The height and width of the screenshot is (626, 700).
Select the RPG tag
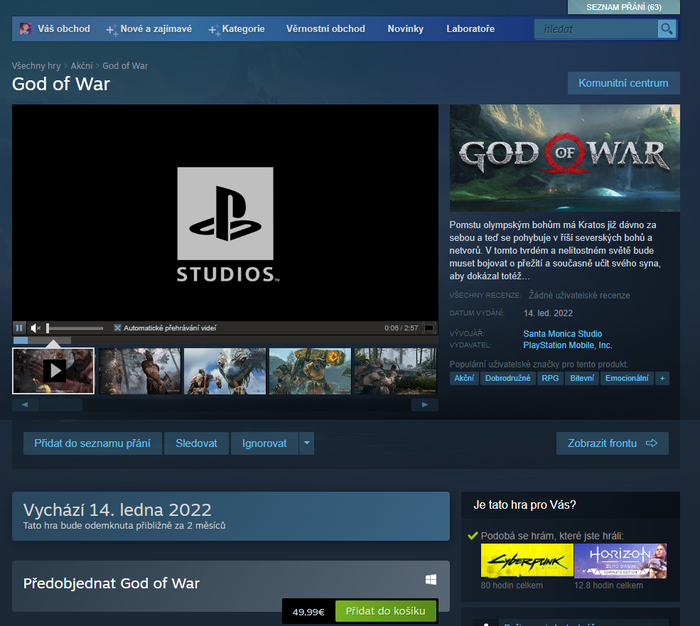[550, 378]
